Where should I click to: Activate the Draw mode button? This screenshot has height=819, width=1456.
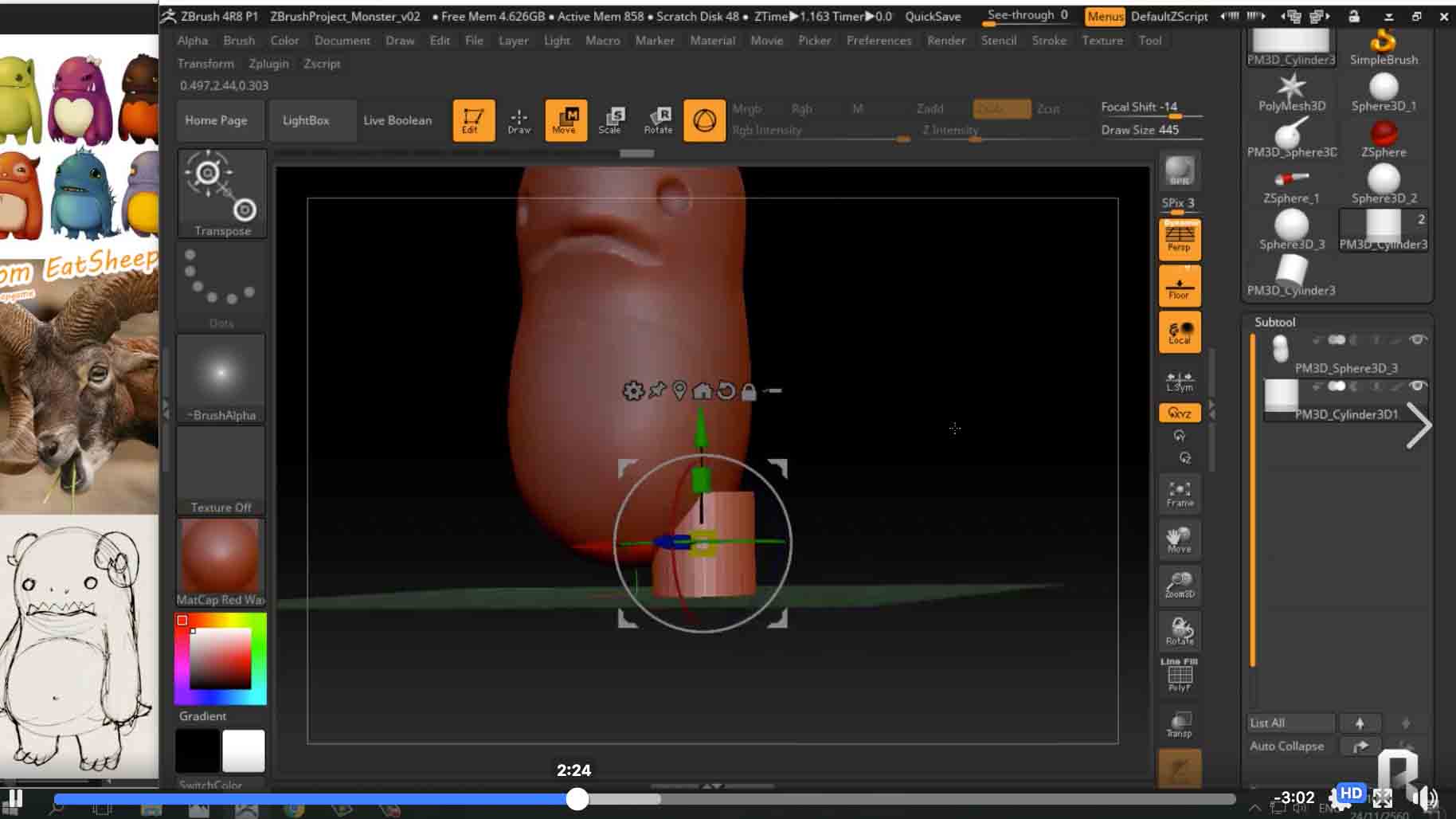click(519, 120)
